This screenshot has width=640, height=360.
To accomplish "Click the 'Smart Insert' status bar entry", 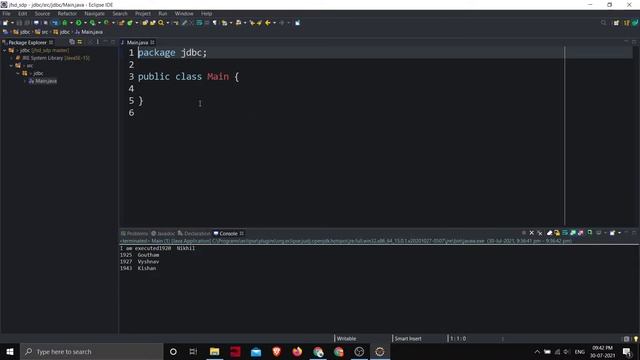I will click(x=408, y=338).
